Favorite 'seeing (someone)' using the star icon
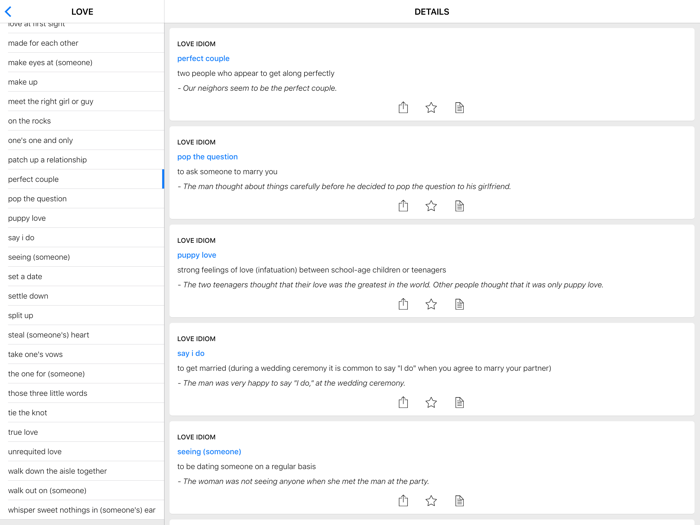 431,500
